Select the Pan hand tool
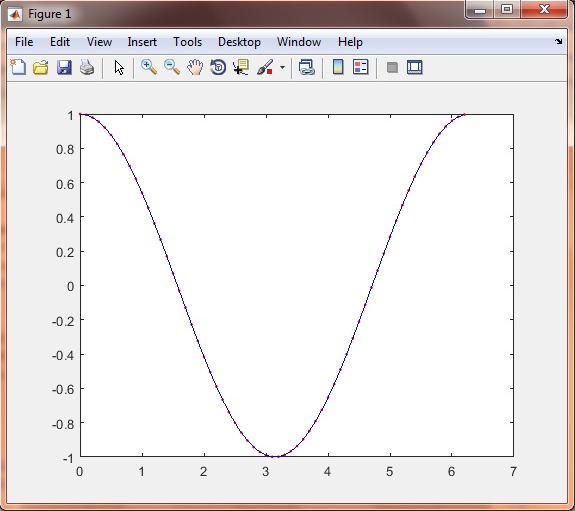The image size is (575, 511). pos(195,67)
